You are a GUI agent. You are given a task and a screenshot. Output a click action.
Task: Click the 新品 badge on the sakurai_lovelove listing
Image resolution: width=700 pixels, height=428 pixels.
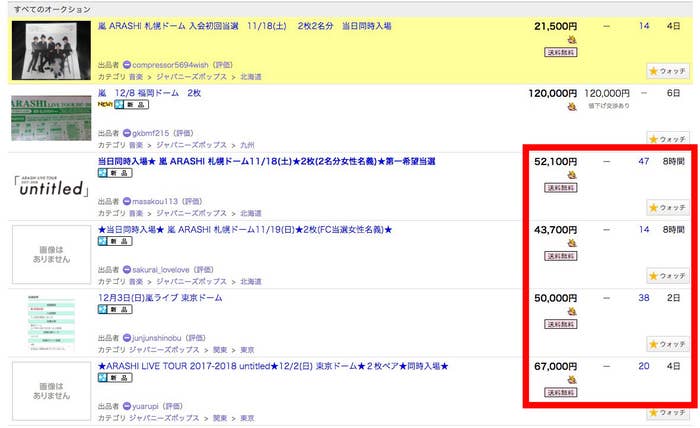point(115,241)
